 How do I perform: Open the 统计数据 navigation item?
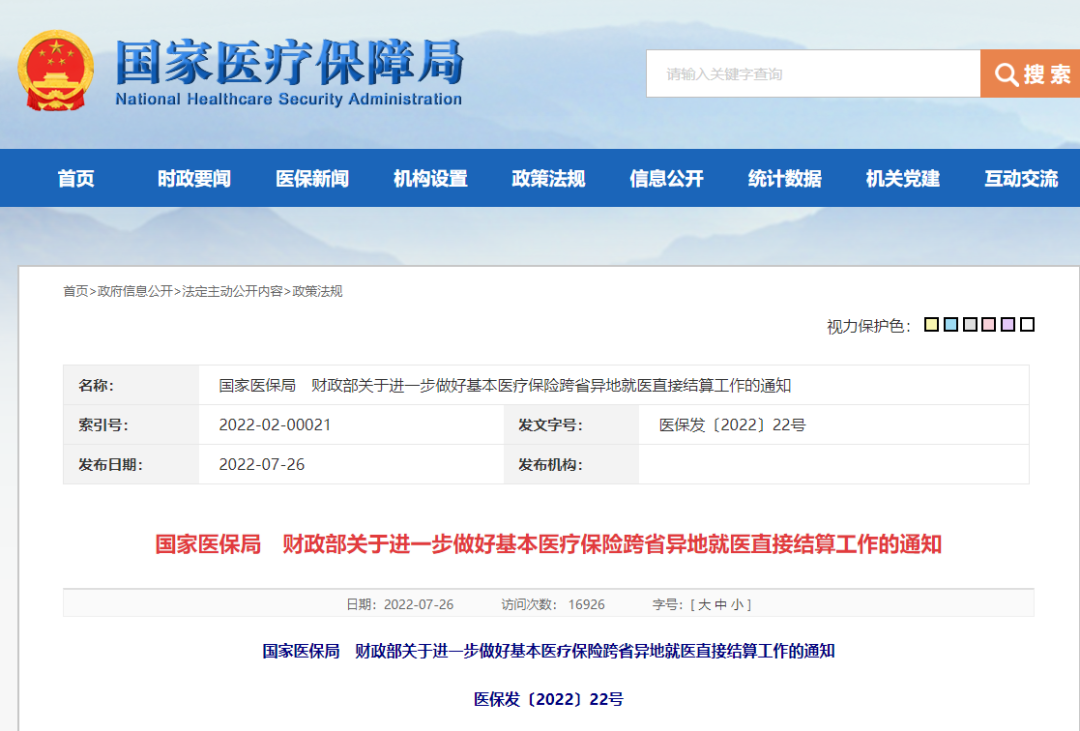[x=785, y=178]
